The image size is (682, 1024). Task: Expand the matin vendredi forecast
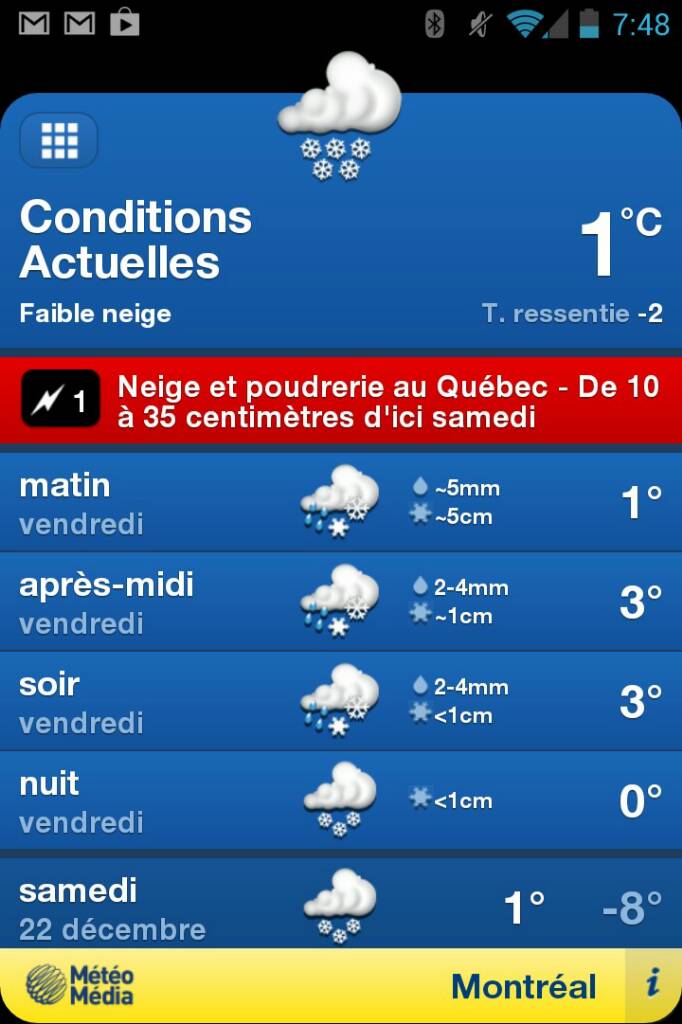click(x=150, y=502)
